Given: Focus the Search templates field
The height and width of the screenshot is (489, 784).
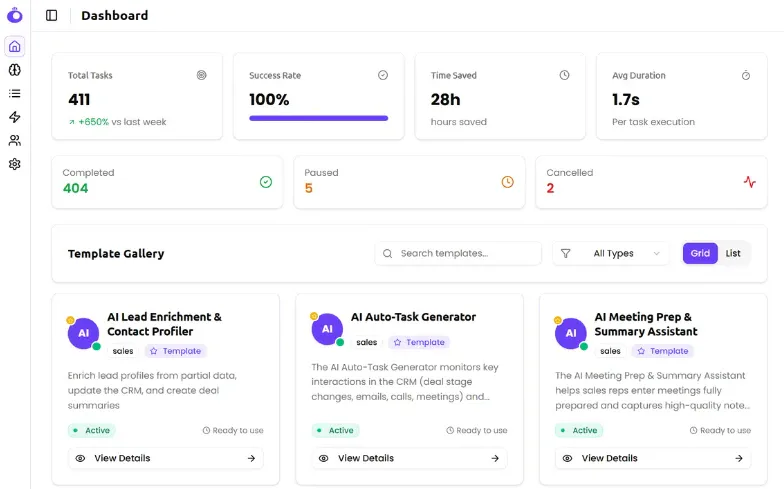Looking at the screenshot, I should click(458, 254).
